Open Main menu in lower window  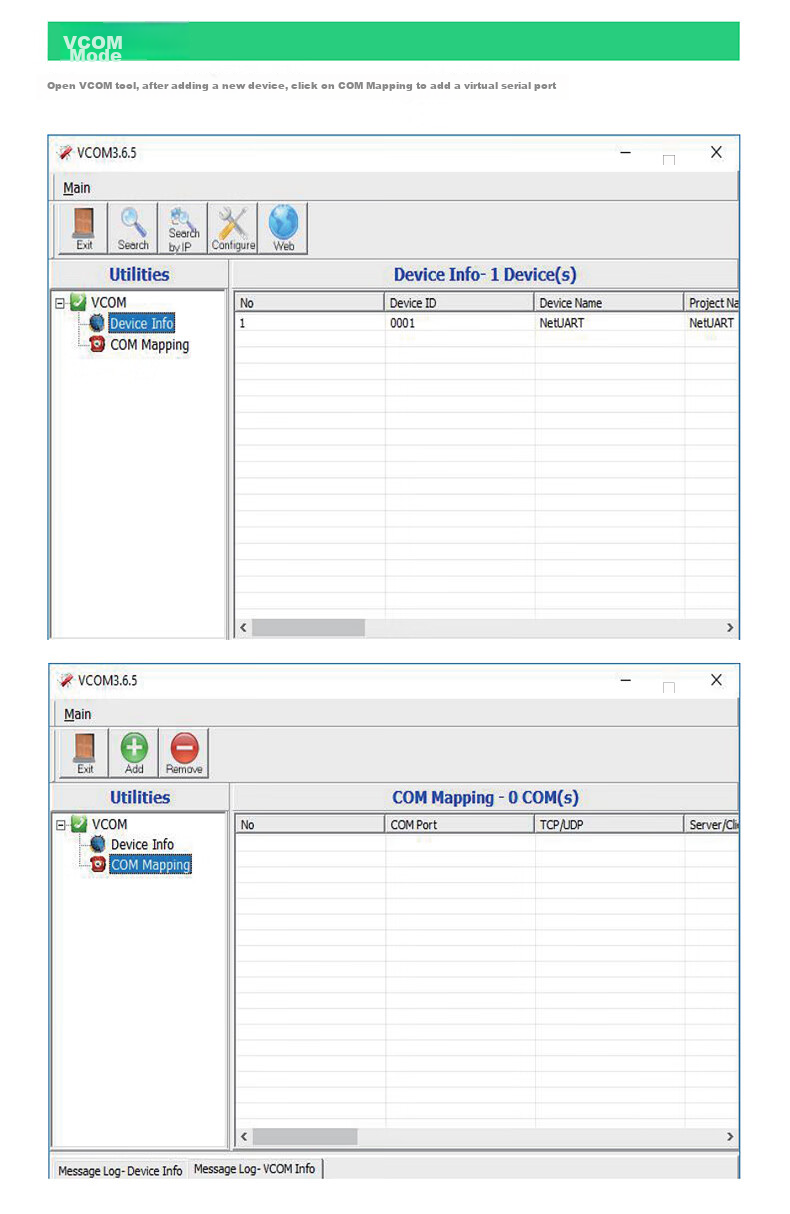78,714
